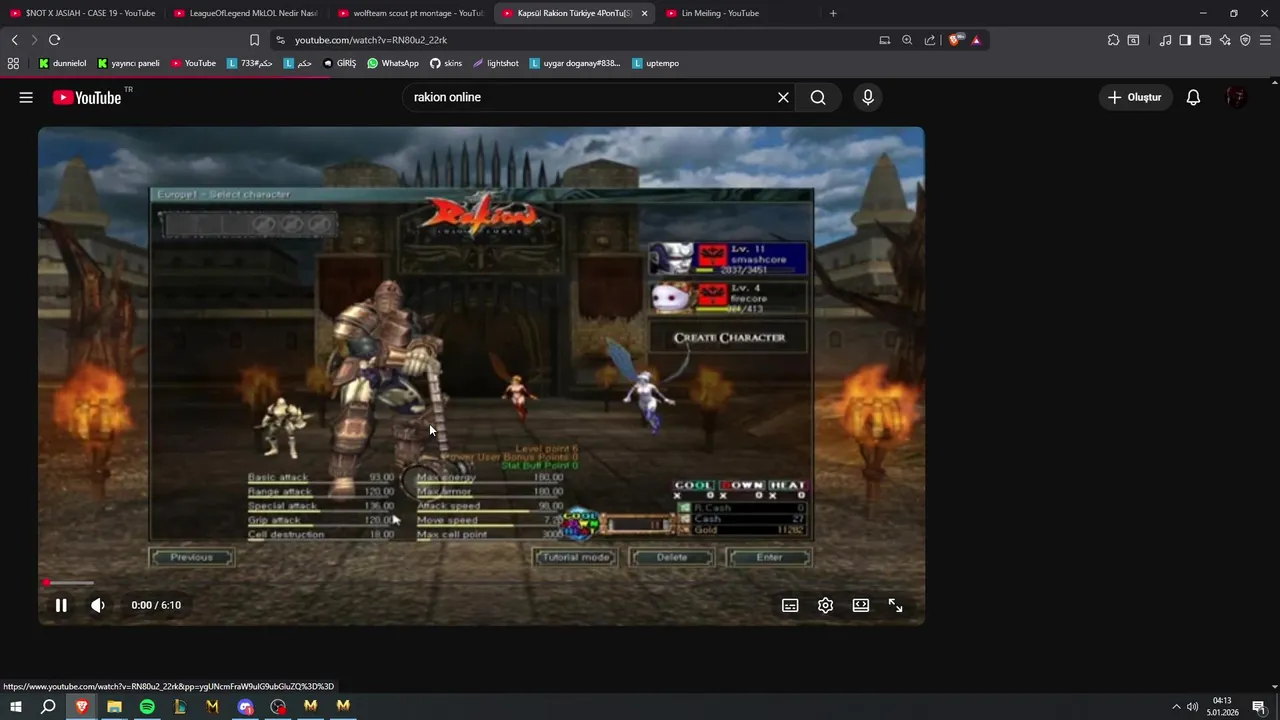Screen dimensions: 1280x720
Task: Open video player settings gear
Action: (x=825, y=605)
